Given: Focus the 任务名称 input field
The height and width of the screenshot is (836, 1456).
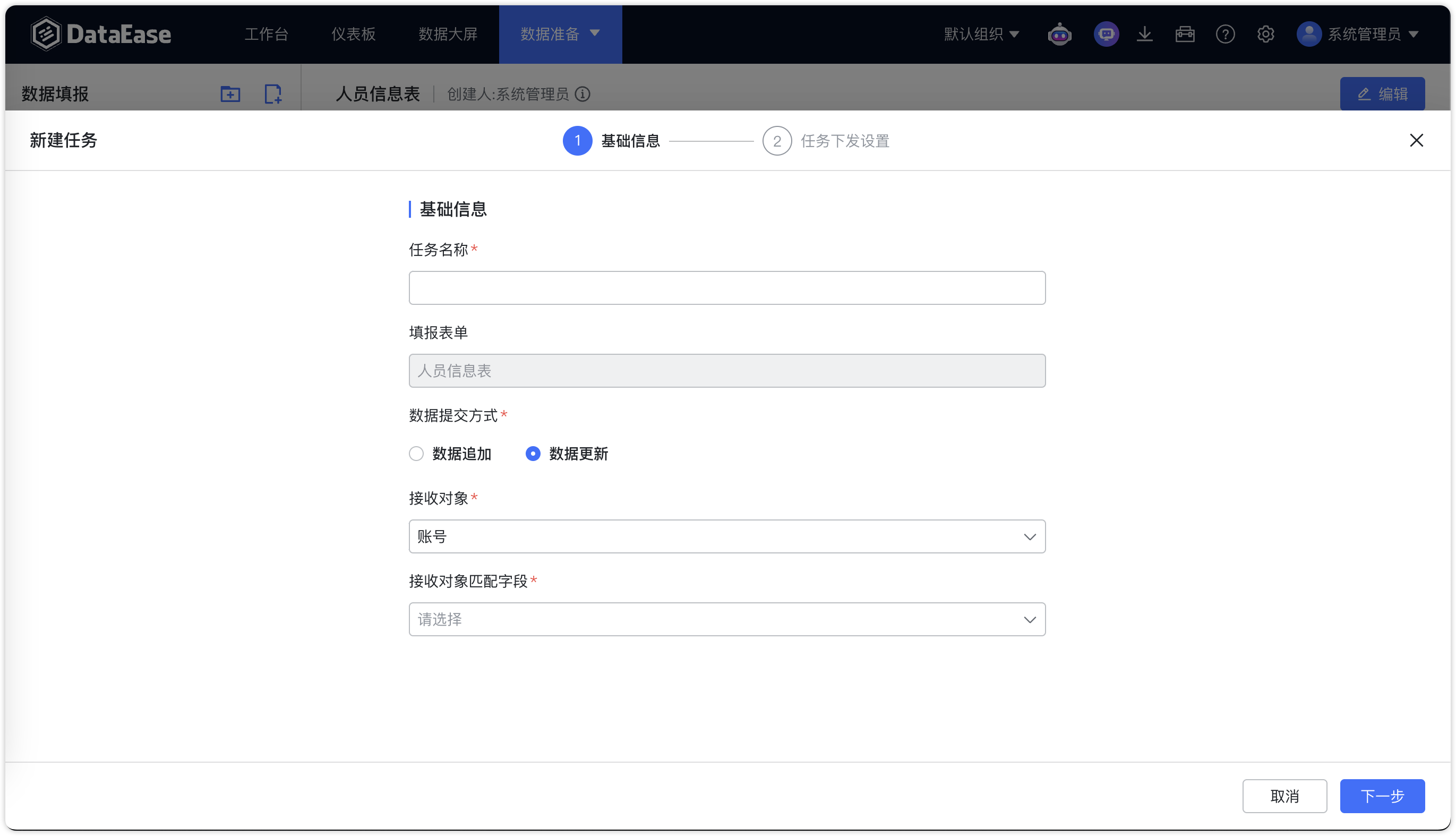Looking at the screenshot, I should [x=726, y=288].
